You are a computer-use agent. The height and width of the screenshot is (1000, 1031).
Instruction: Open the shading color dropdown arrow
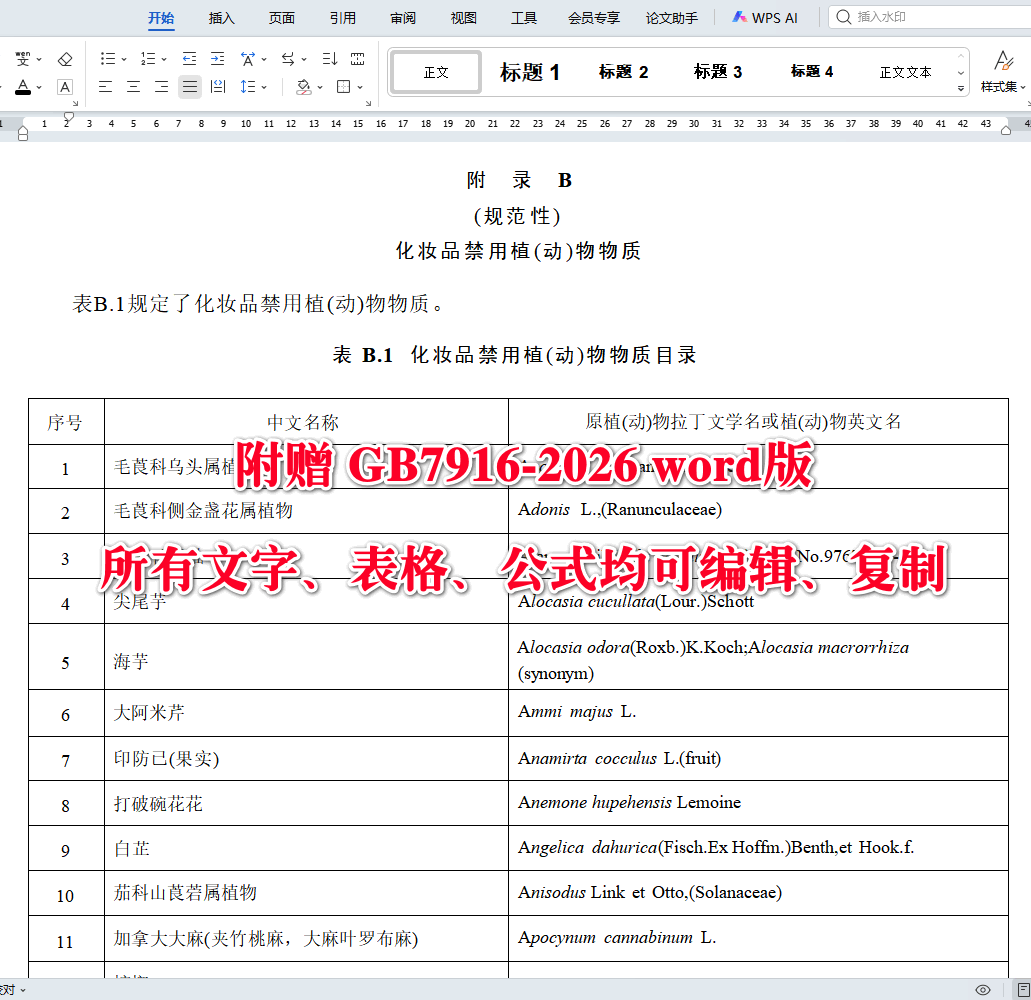click(320, 87)
